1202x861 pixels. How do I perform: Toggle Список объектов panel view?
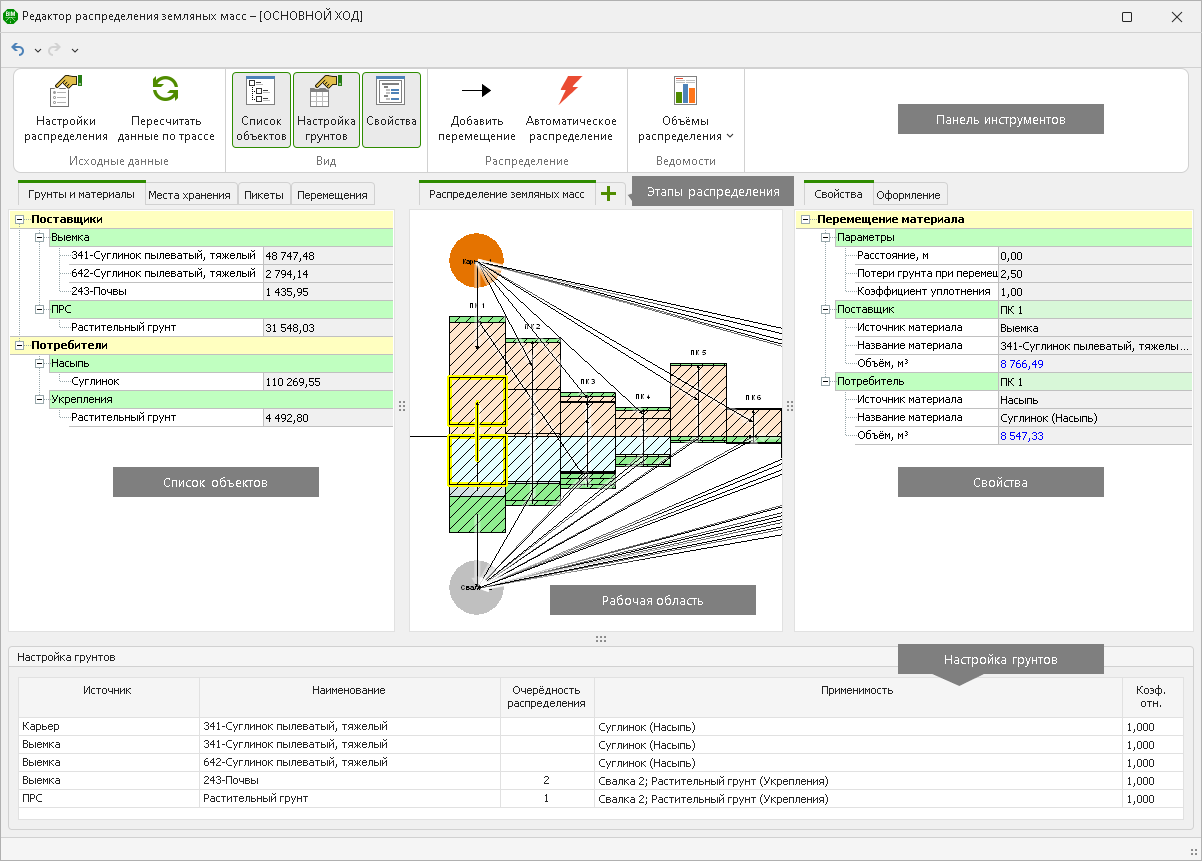(x=261, y=110)
